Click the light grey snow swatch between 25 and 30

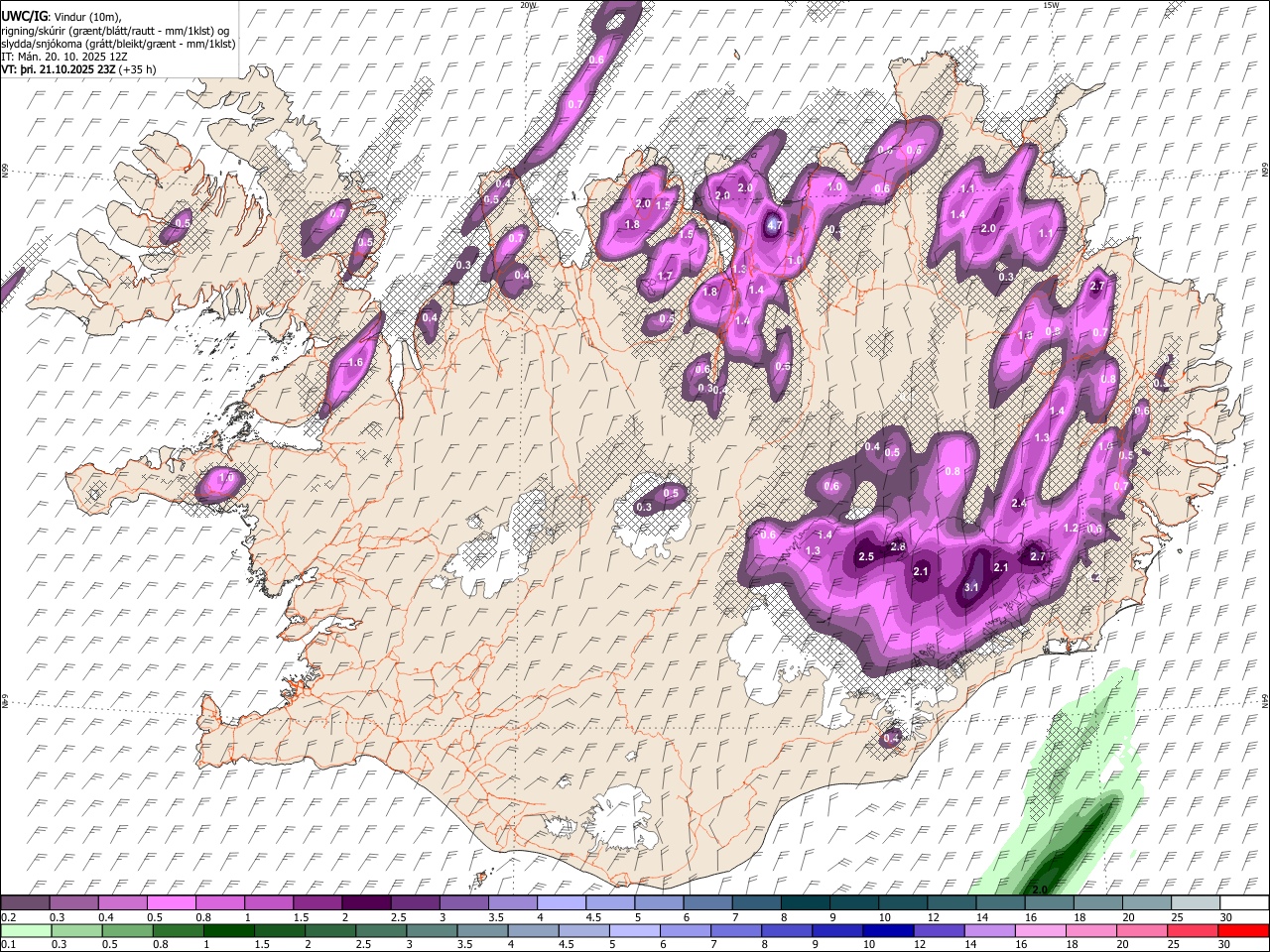1195,902
